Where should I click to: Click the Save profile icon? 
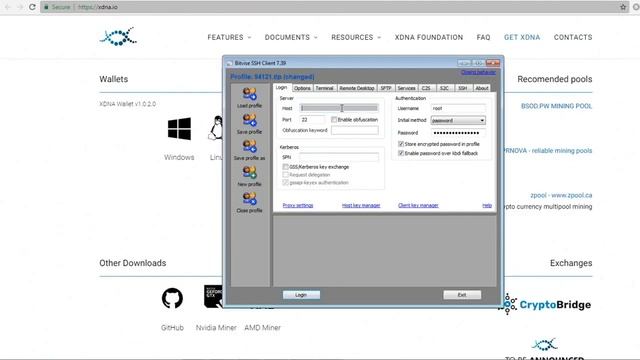click(x=249, y=120)
